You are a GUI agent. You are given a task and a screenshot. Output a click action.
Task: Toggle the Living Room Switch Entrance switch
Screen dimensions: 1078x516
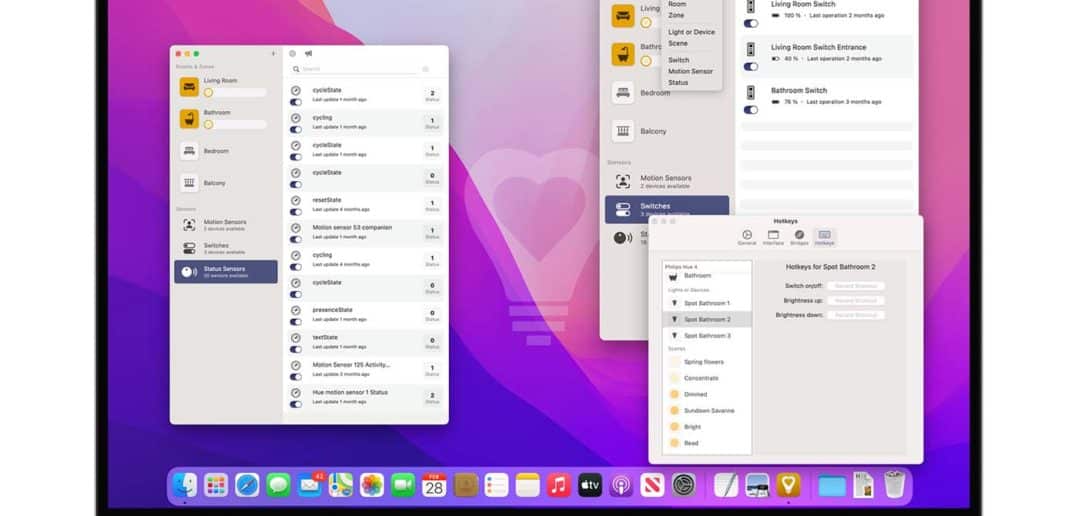[750, 67]
